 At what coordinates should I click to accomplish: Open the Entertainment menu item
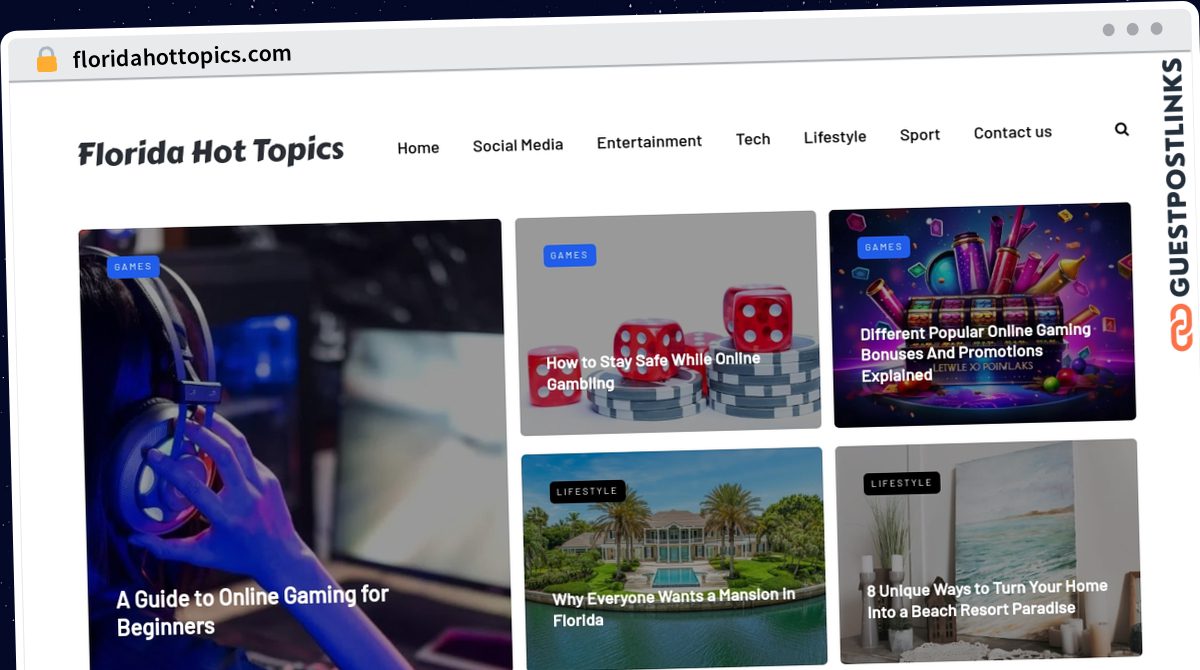(x=649, y=142)
